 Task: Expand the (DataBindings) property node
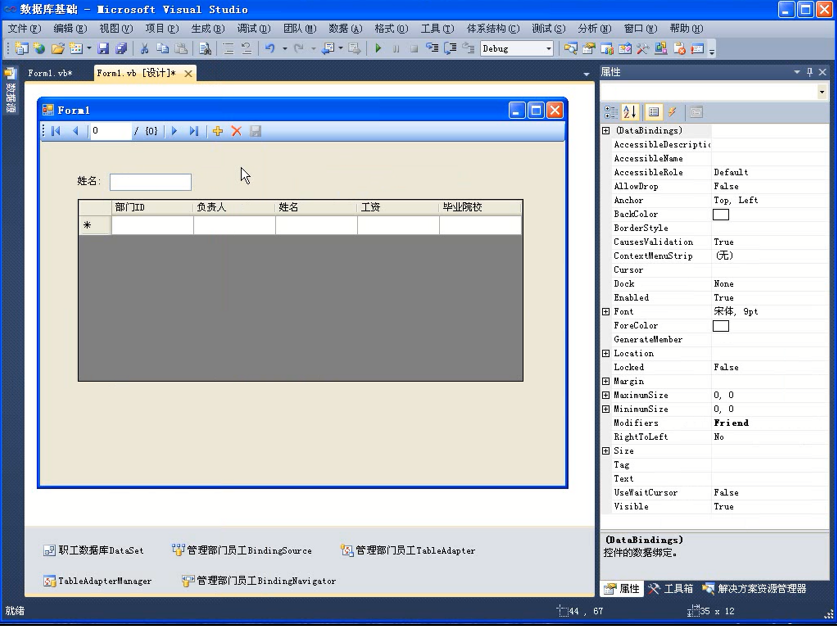[x=606, y=131]
